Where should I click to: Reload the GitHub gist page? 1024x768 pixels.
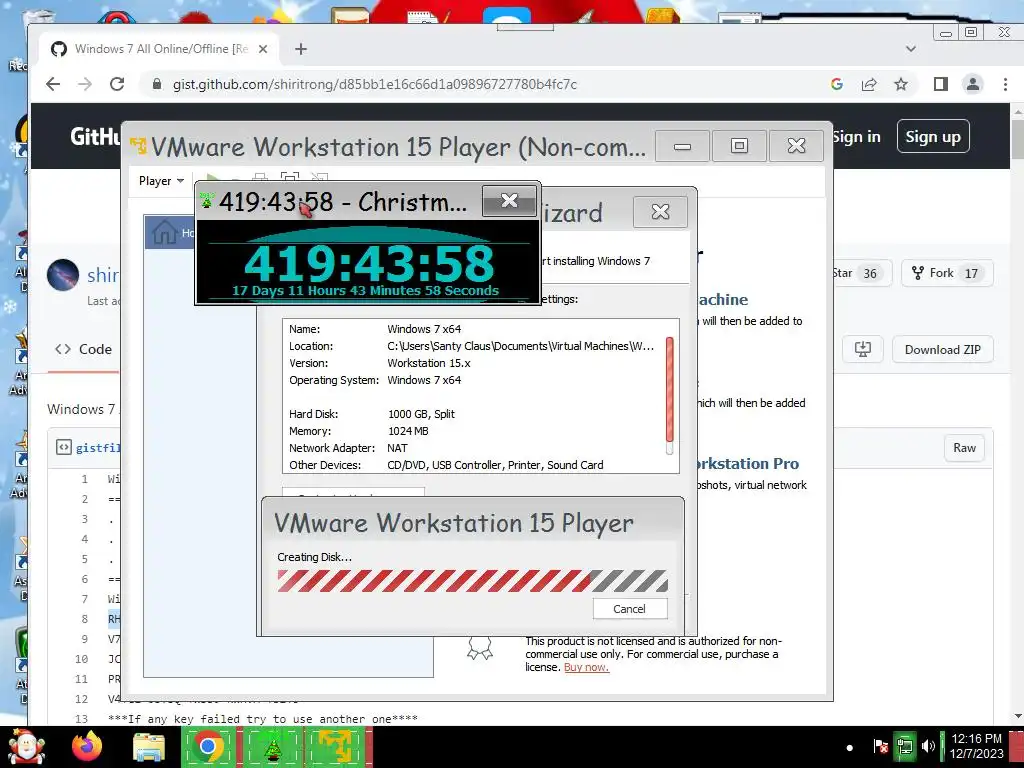(117, 84)
